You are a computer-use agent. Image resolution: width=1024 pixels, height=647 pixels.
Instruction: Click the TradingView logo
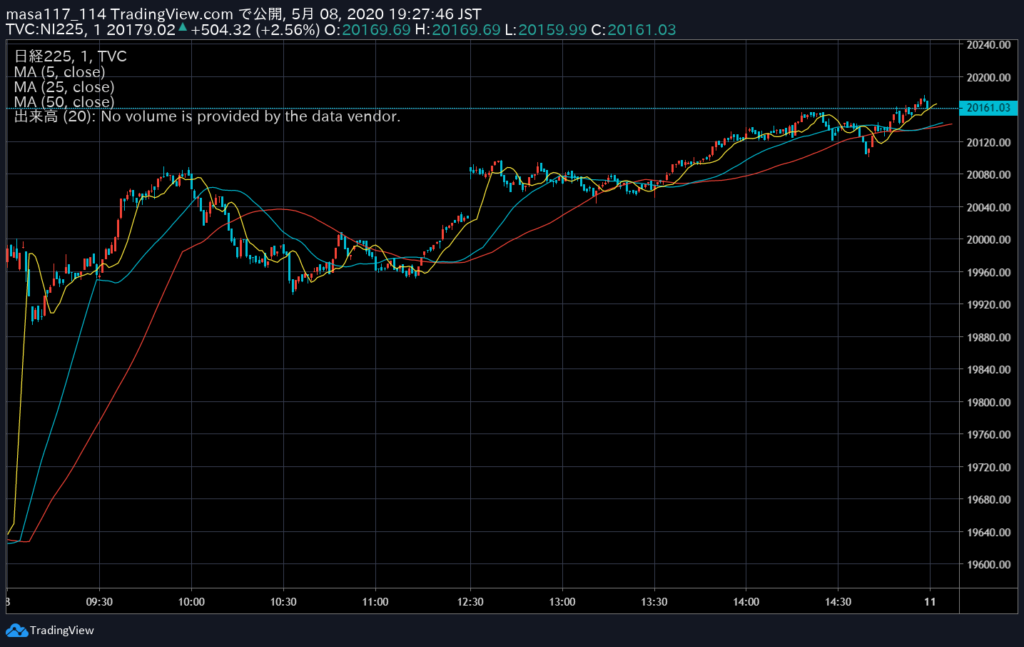(x=16, y=630)
